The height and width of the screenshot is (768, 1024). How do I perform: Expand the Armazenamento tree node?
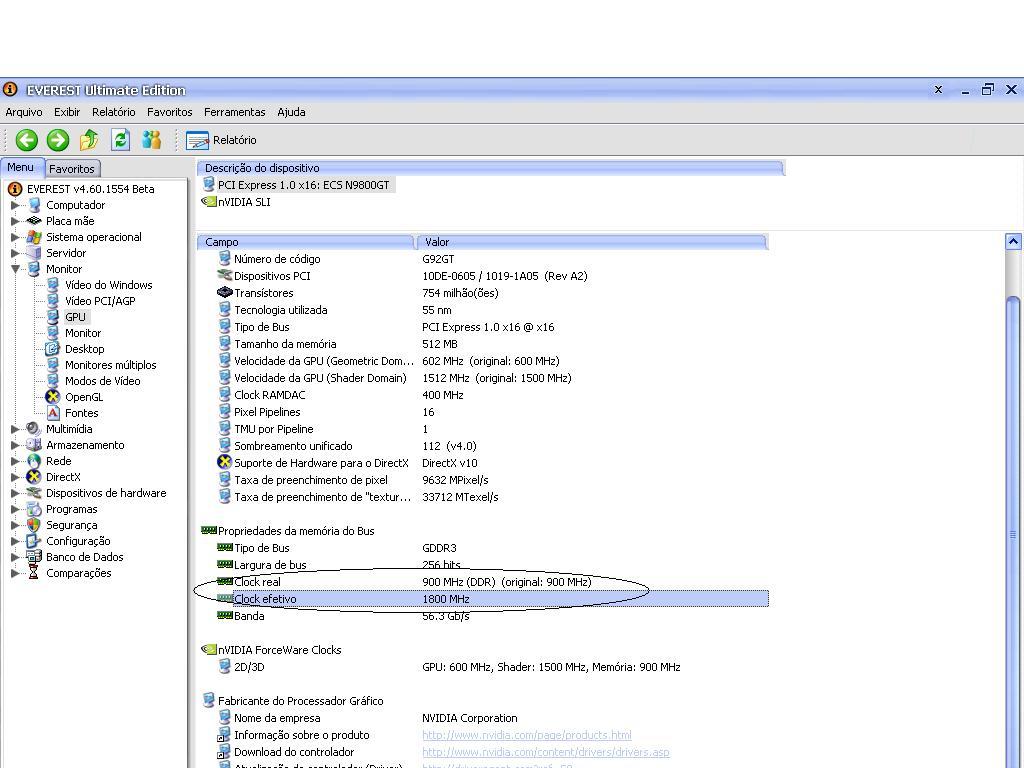pos(15,445)
